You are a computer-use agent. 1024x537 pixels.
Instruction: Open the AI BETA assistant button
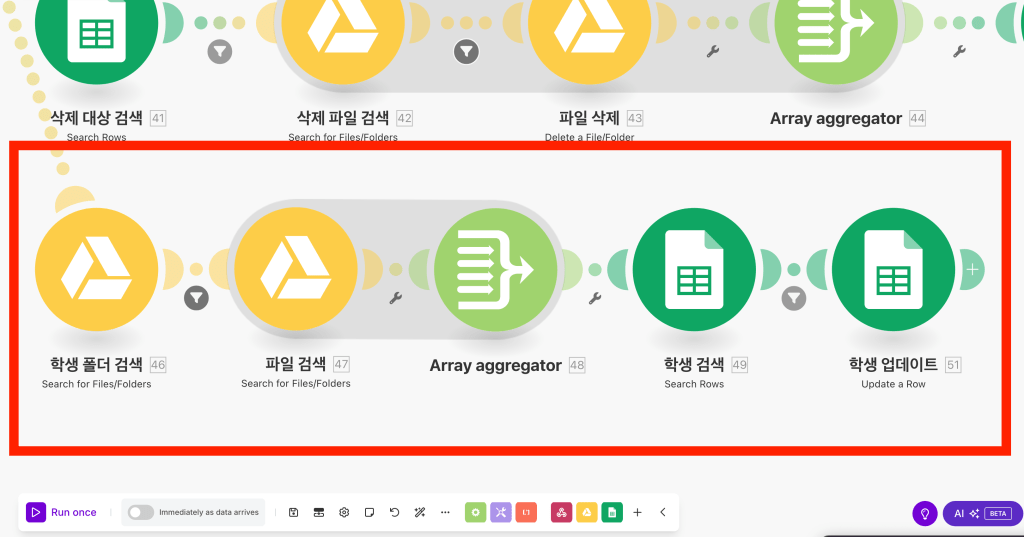click(982, 513)
